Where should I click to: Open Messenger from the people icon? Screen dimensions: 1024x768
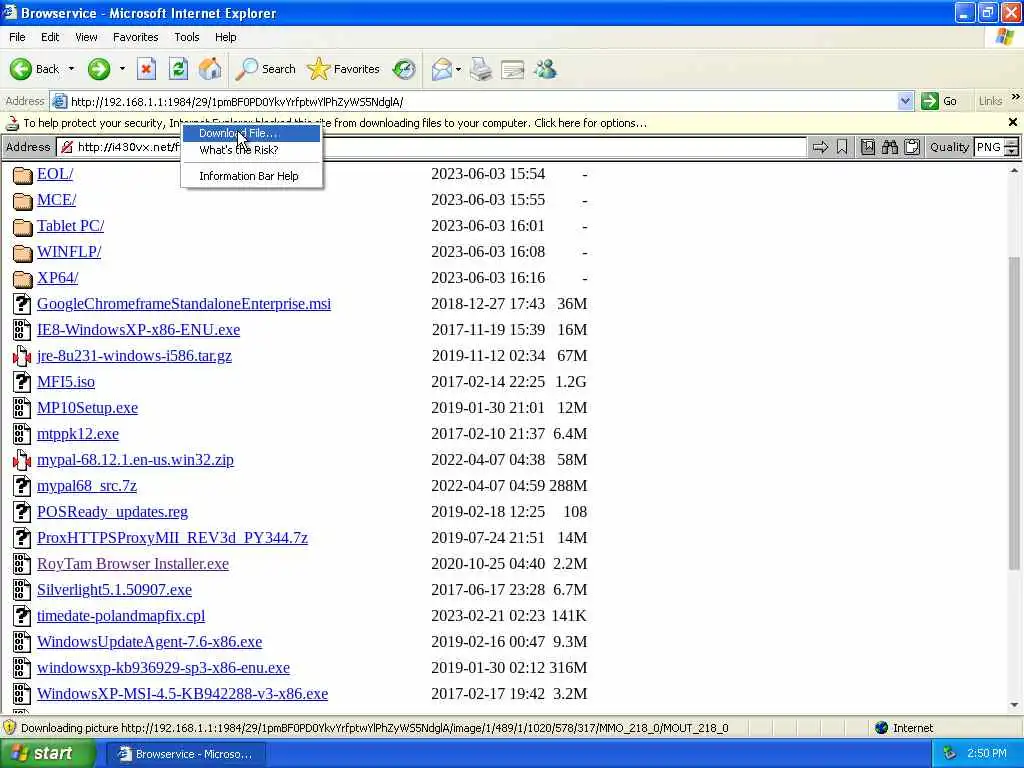[x=545, y=69]
